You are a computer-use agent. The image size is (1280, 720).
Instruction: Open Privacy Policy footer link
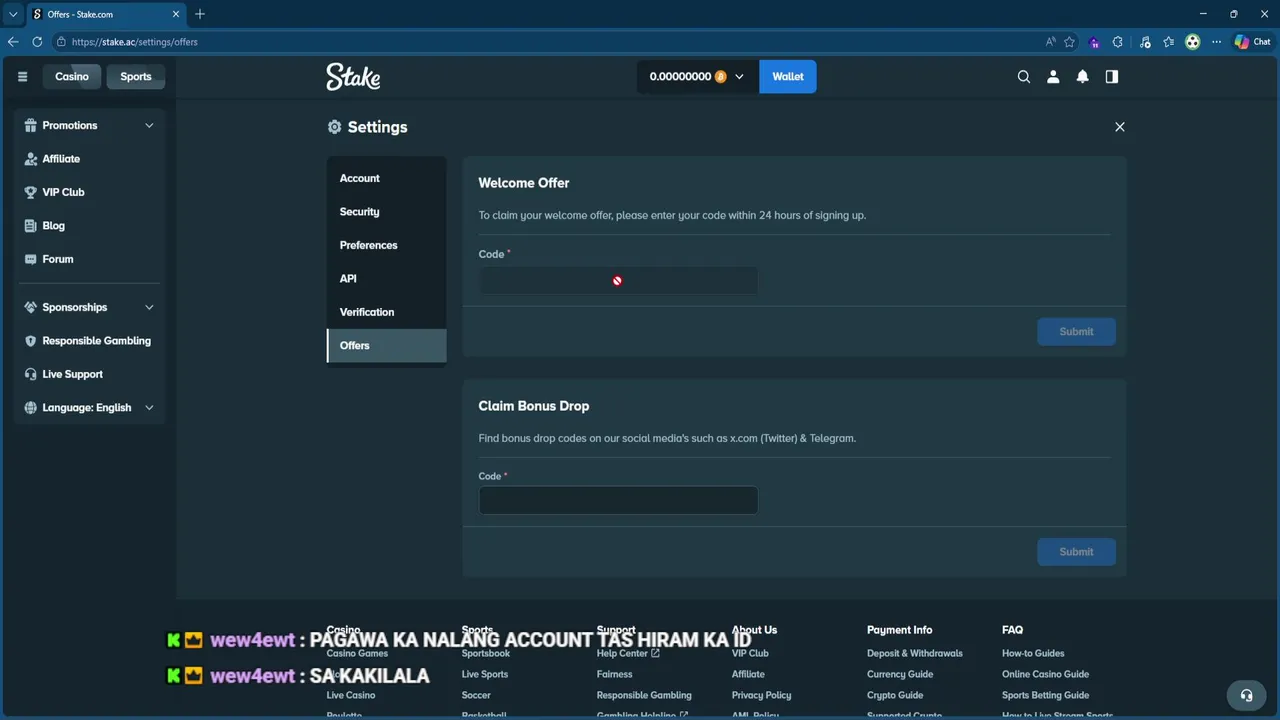pyautogui.click(x=761, y=695)
